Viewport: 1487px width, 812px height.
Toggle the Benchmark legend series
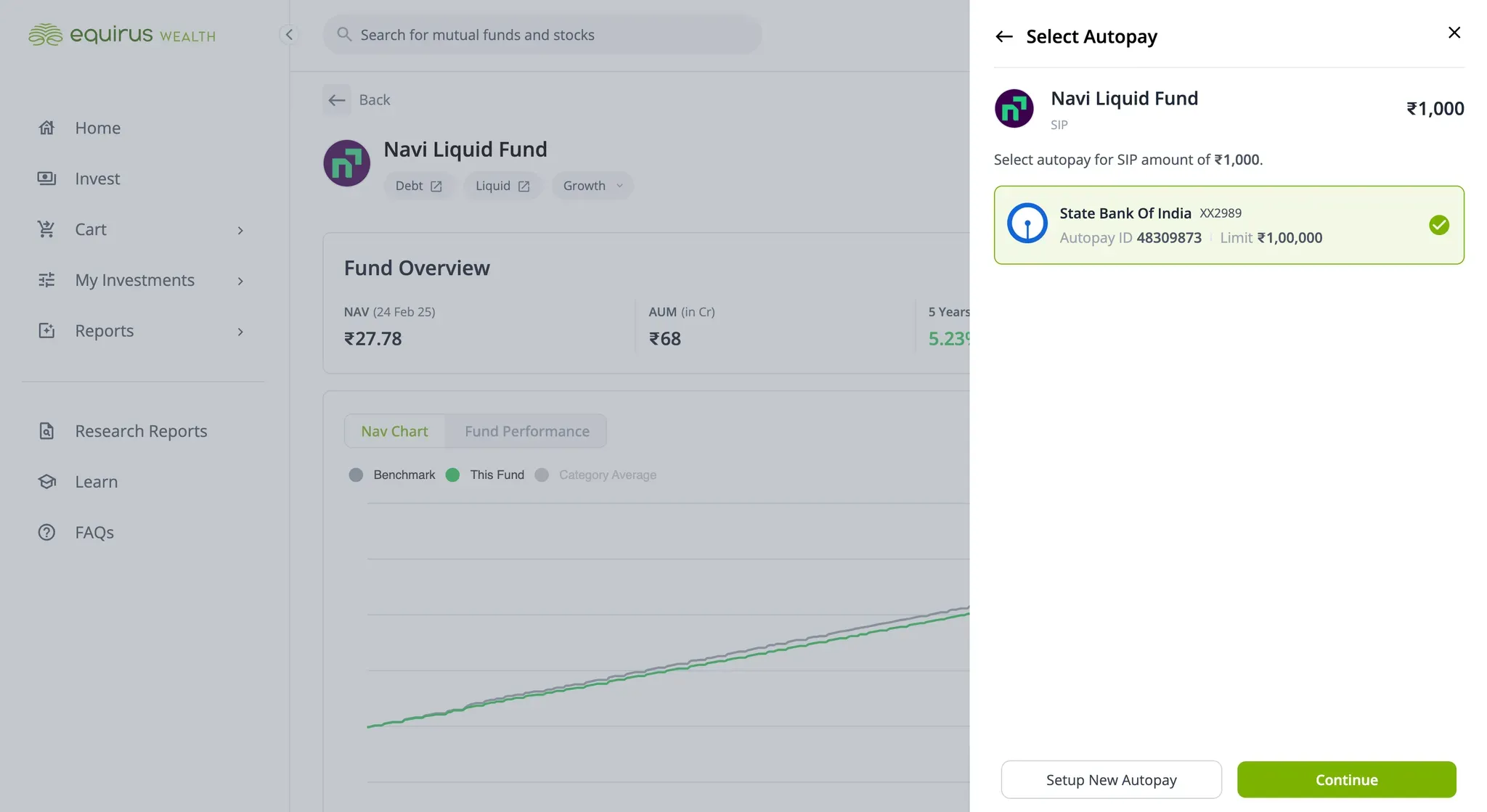[x=392, y=475]
